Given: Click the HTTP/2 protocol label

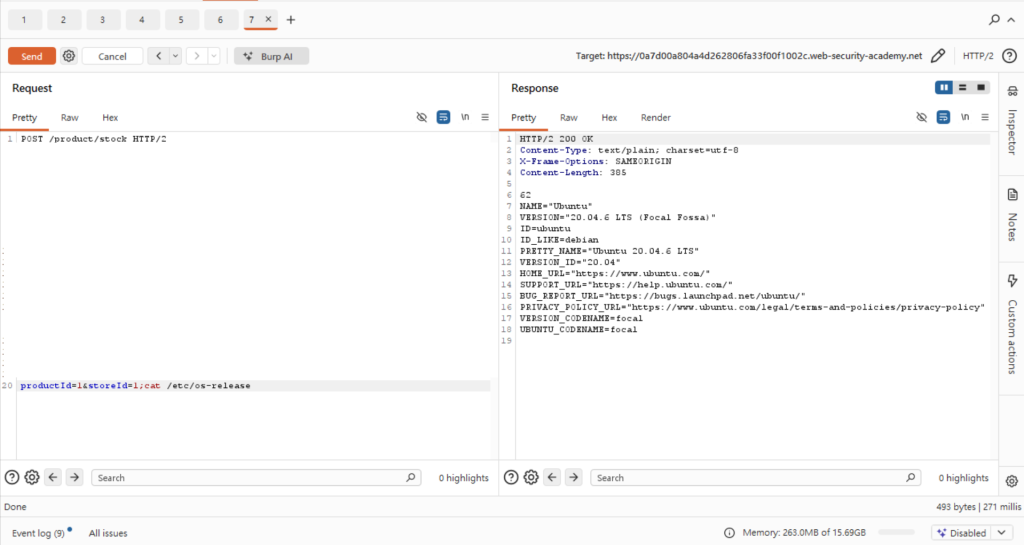Looking at the screenshot, I should 978,56.
